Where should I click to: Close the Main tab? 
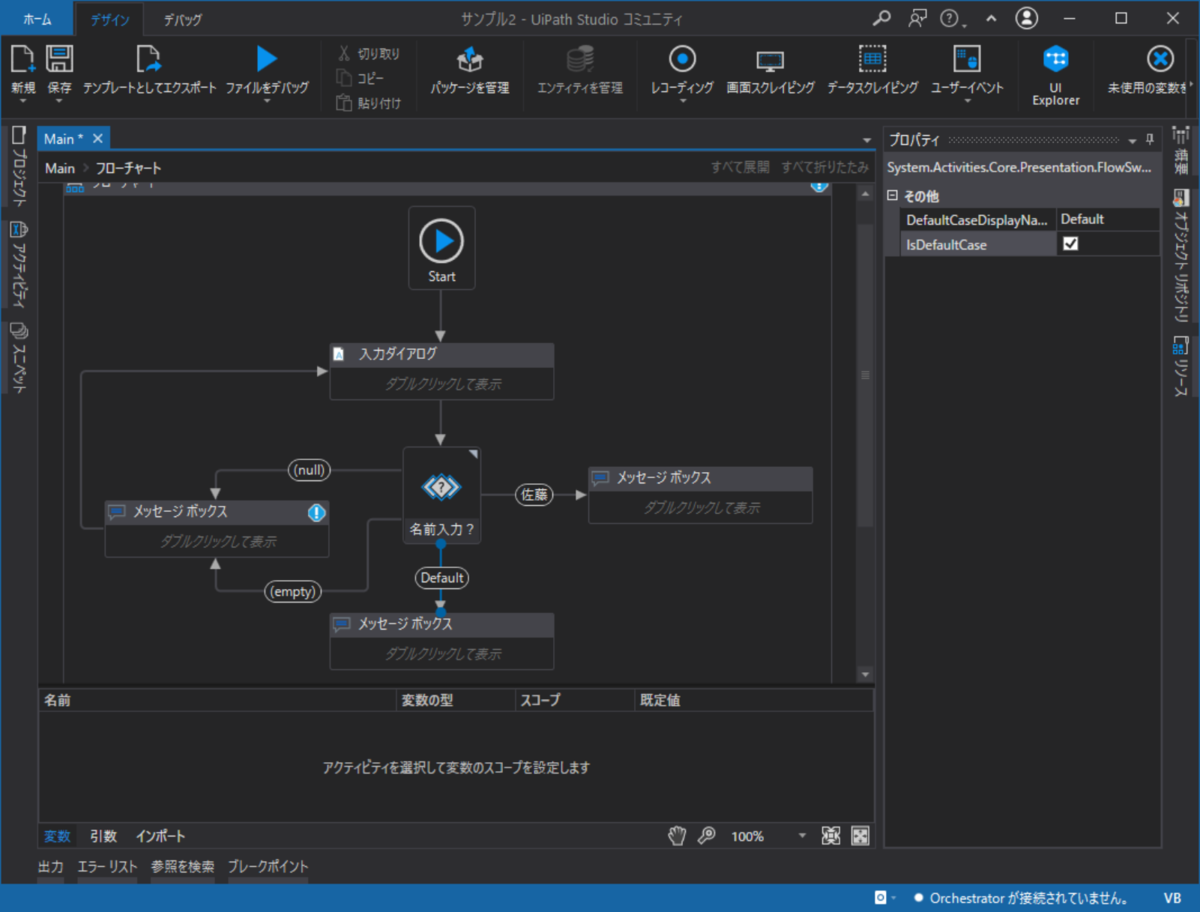[x=98, y=139]
